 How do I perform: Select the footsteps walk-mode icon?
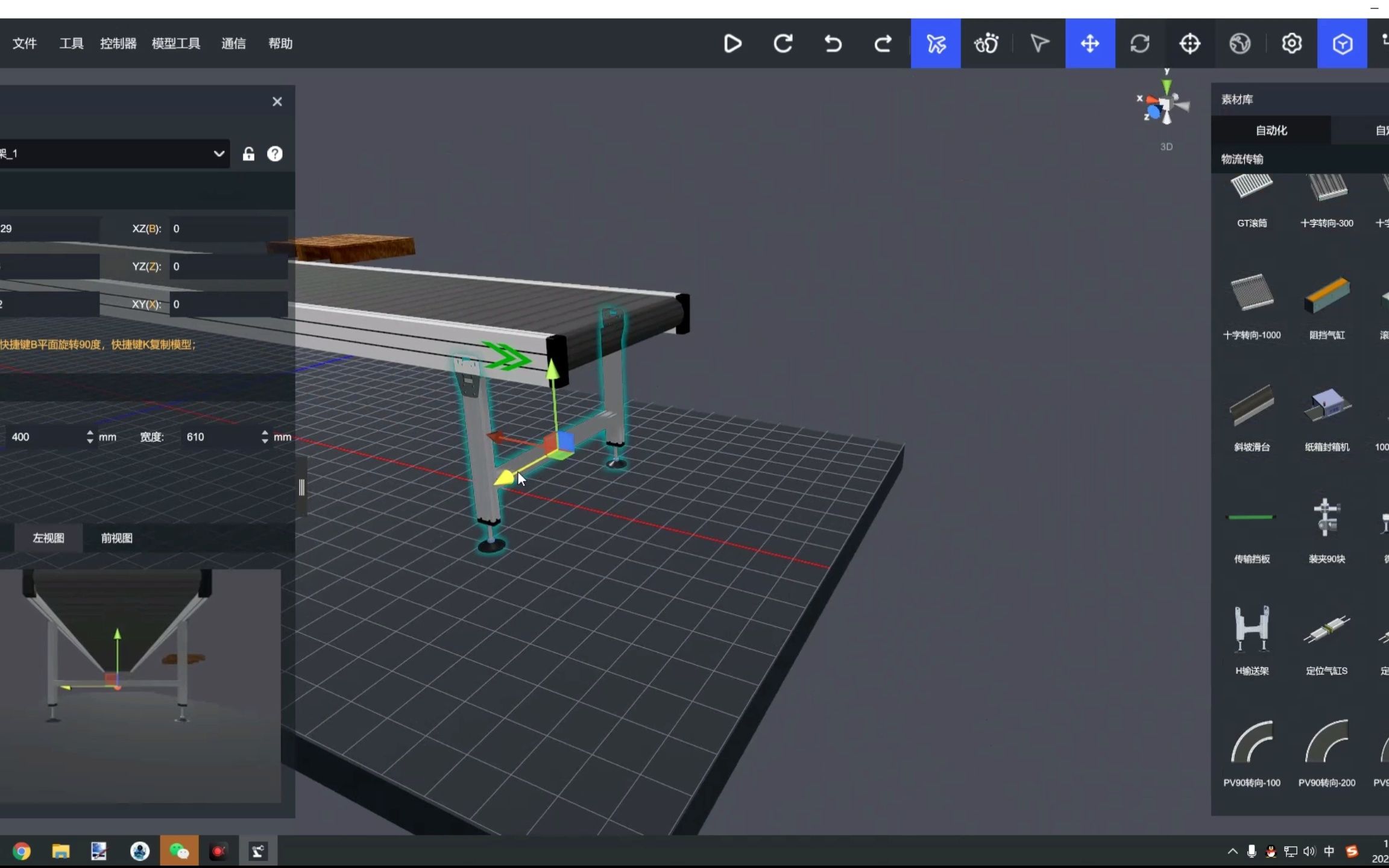[x=986, y=43]
